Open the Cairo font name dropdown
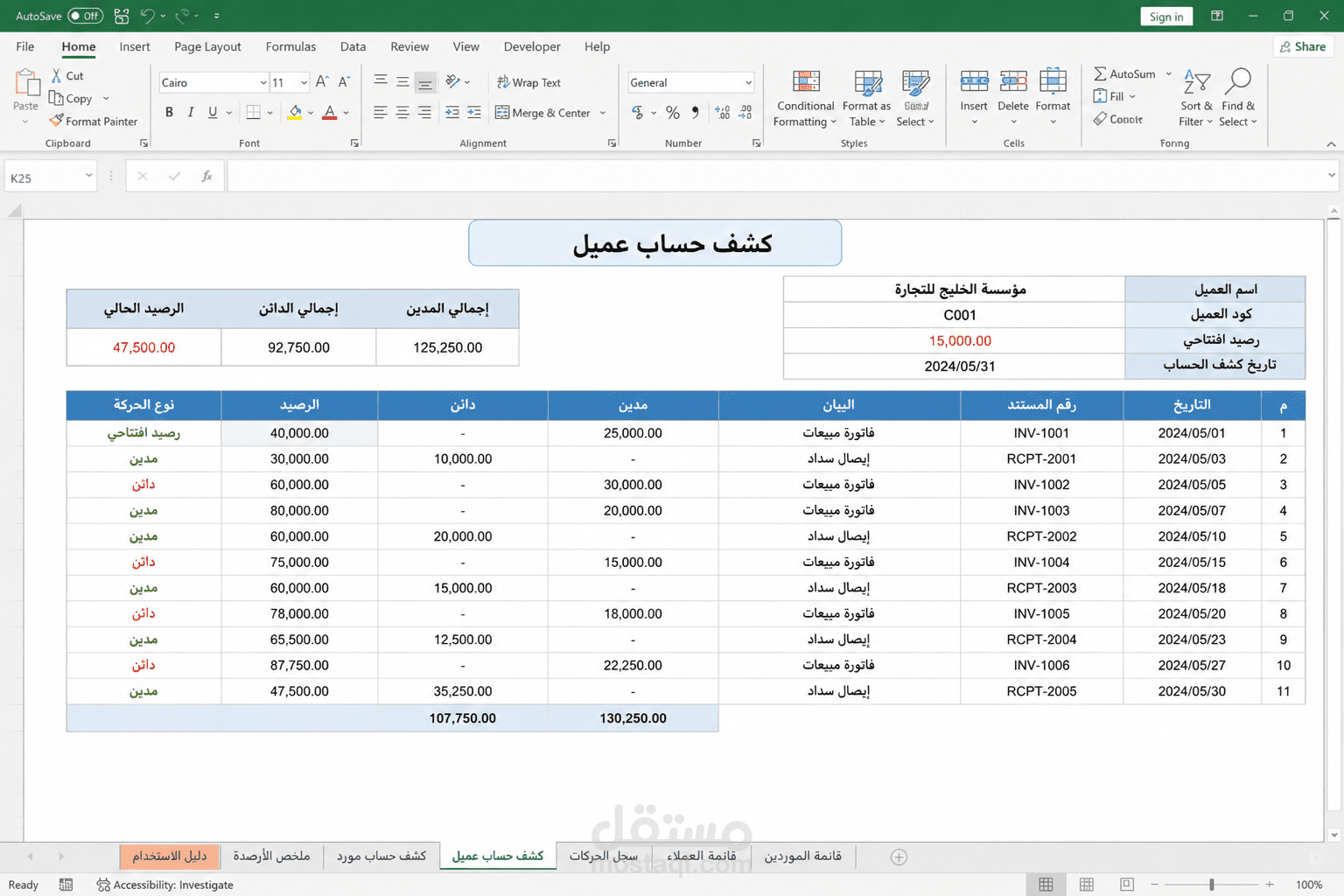The image size is (1344, 896). pos(262,83)
